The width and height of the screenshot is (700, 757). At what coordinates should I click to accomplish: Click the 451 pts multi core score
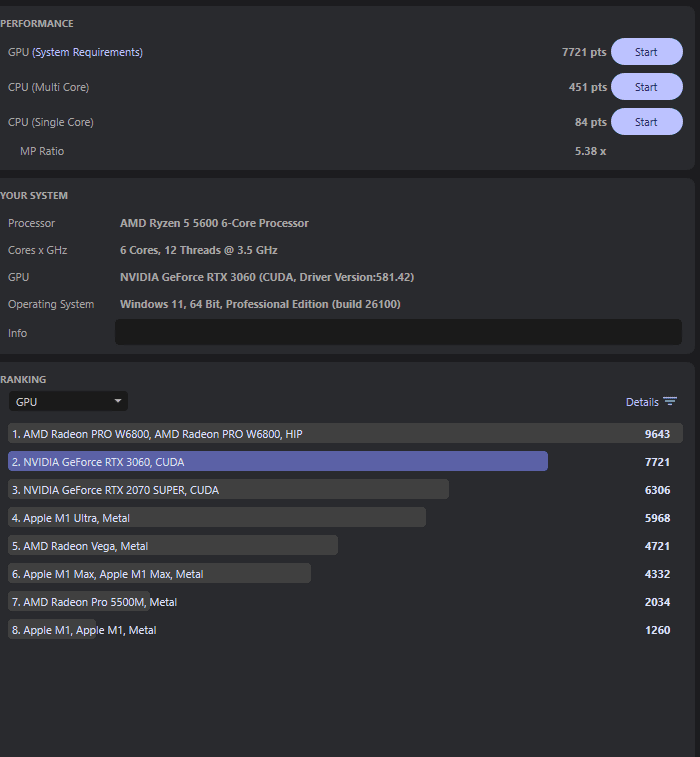(x=588, y=87)
